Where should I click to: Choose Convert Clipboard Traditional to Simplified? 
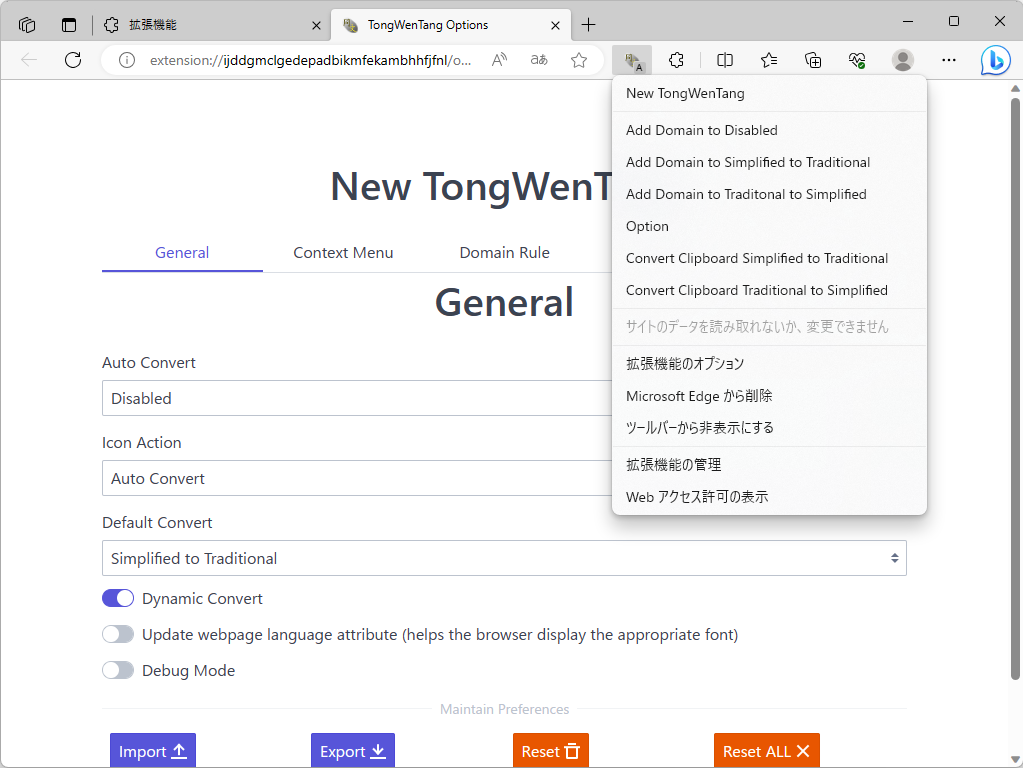(x=769, y=290)
